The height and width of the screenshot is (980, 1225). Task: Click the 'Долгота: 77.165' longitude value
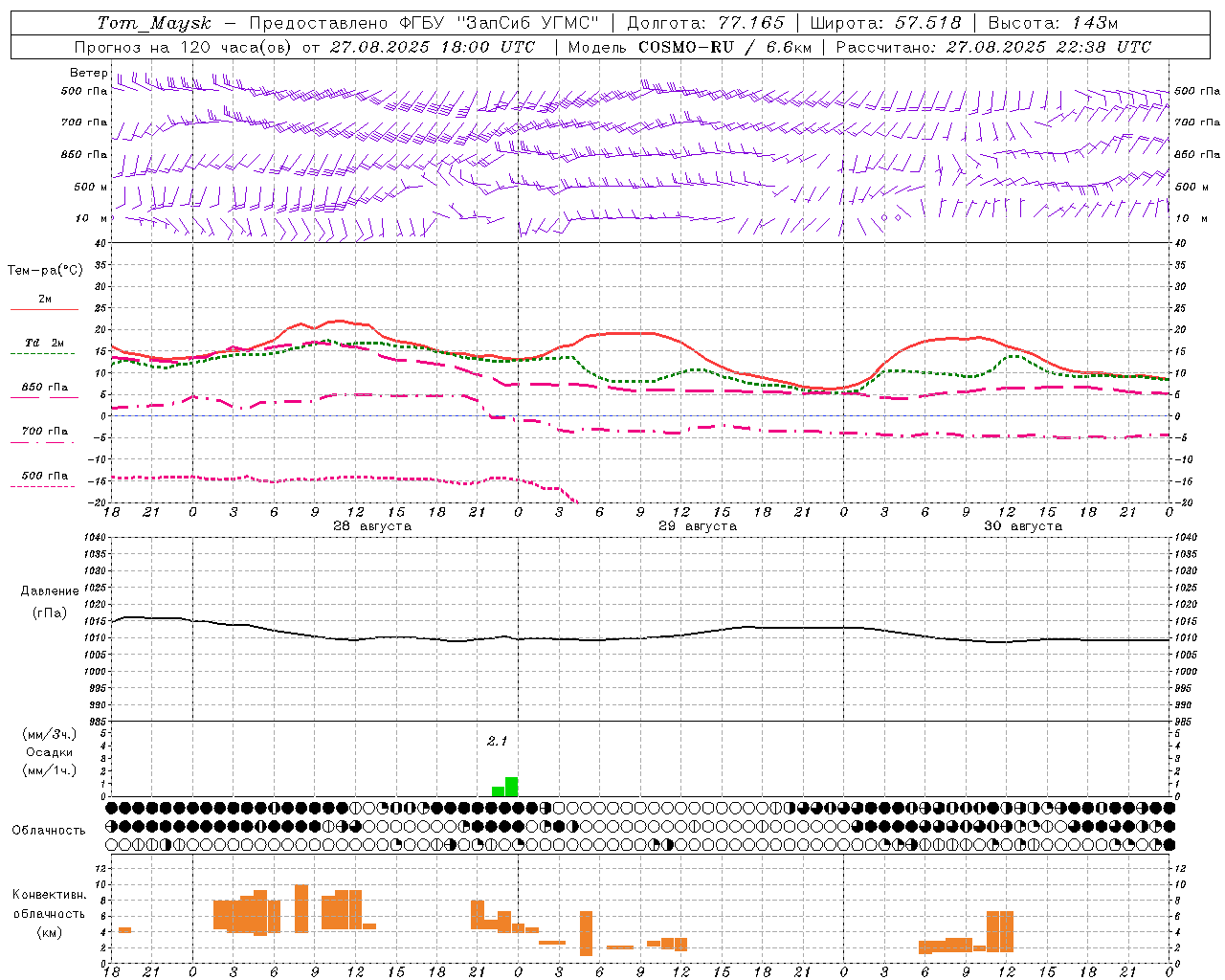click(x=705, y=23)
